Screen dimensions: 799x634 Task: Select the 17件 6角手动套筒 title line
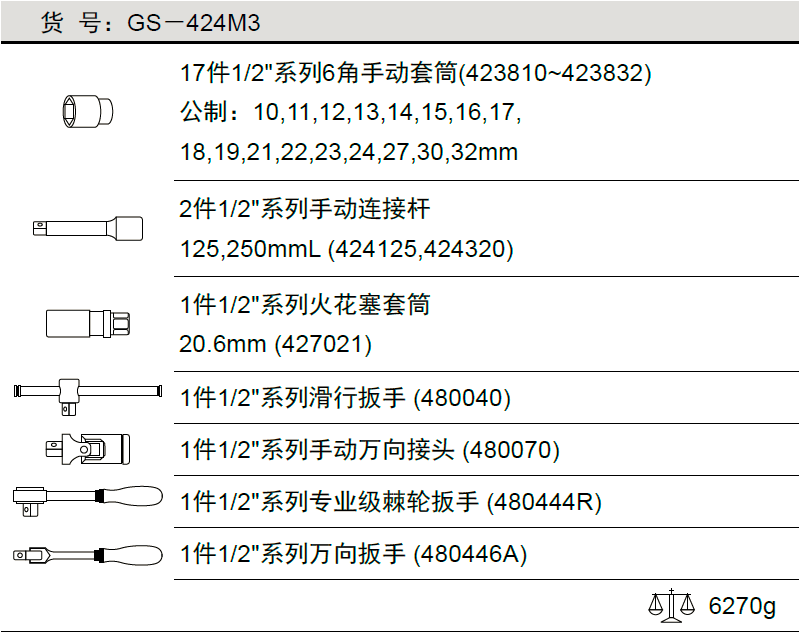click(416, 73)
